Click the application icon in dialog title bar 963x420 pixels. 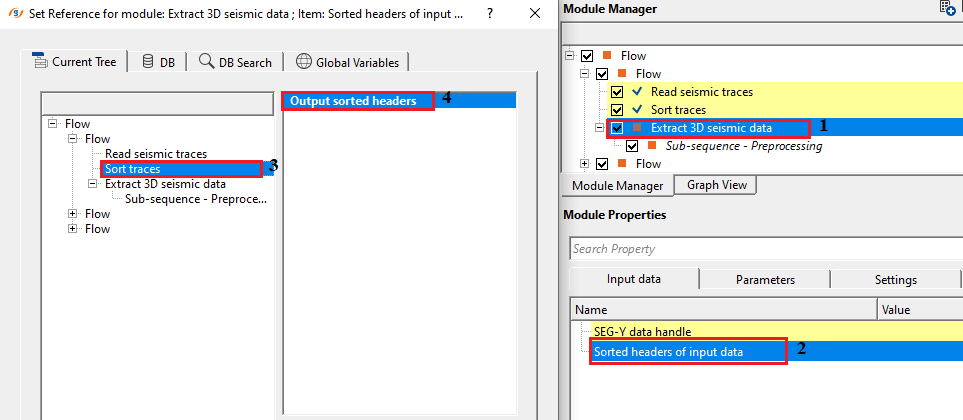click(x=16, y=14)
